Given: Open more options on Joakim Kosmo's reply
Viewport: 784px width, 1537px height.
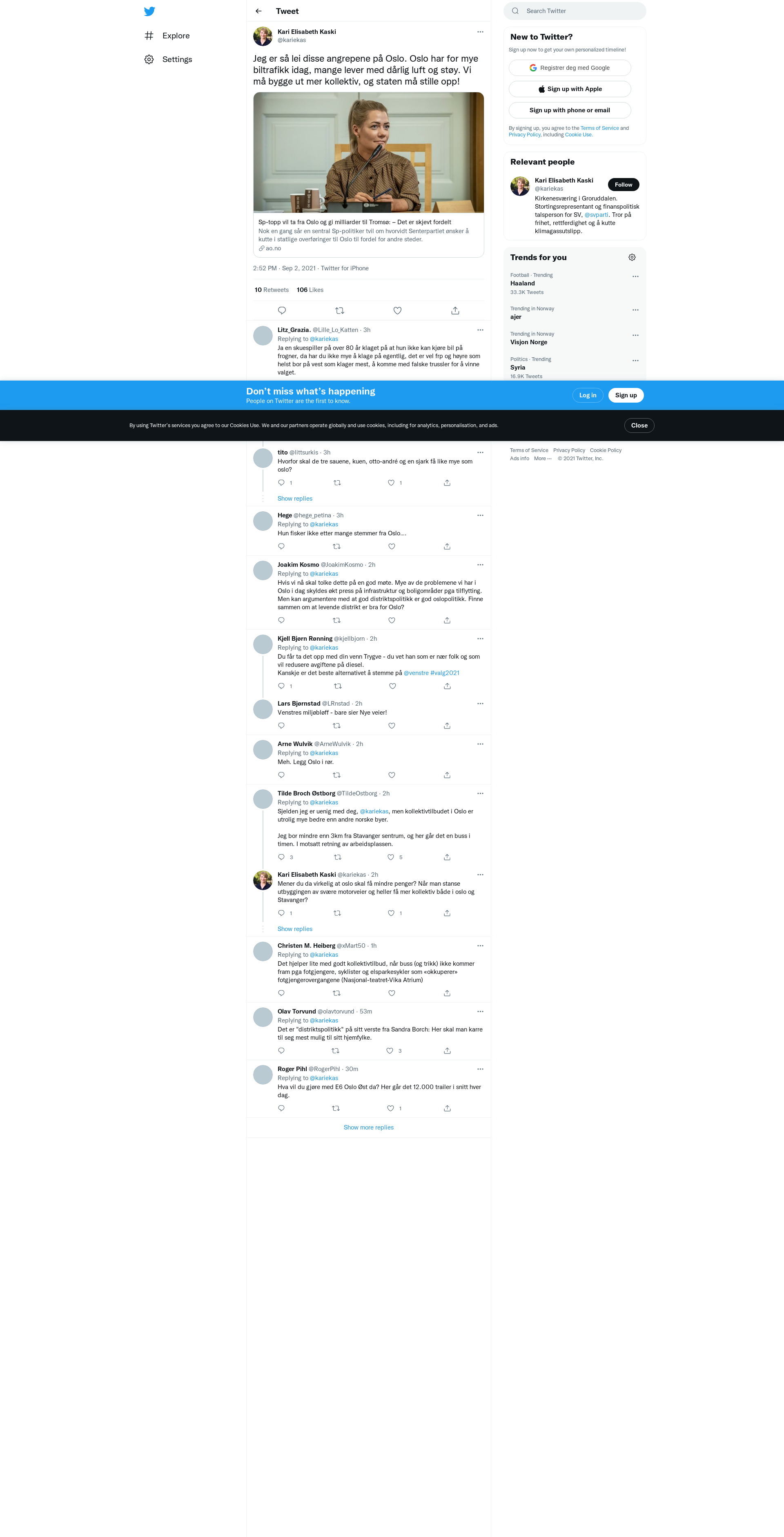Looking at the screenshot, I should click(x=480, y=565).
